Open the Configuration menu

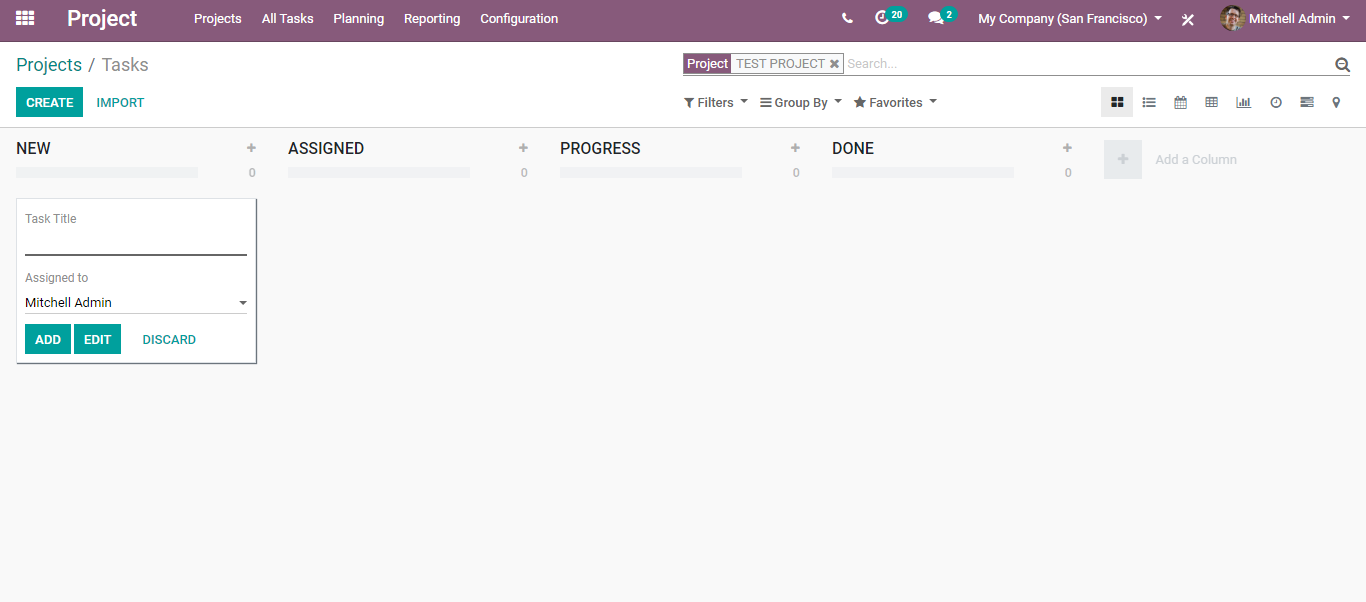pos(519,18)
